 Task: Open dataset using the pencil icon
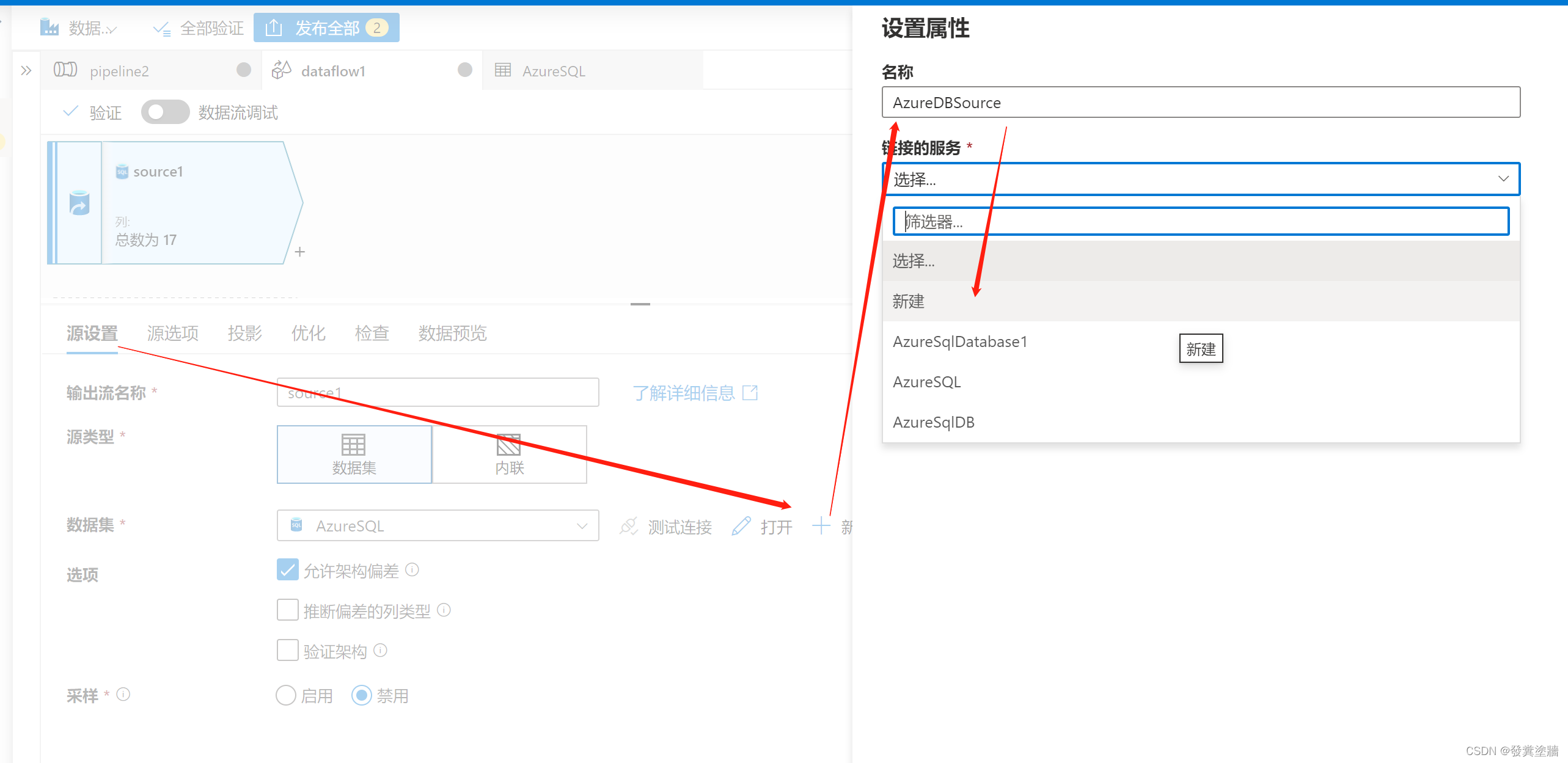(x=741, y=526)
